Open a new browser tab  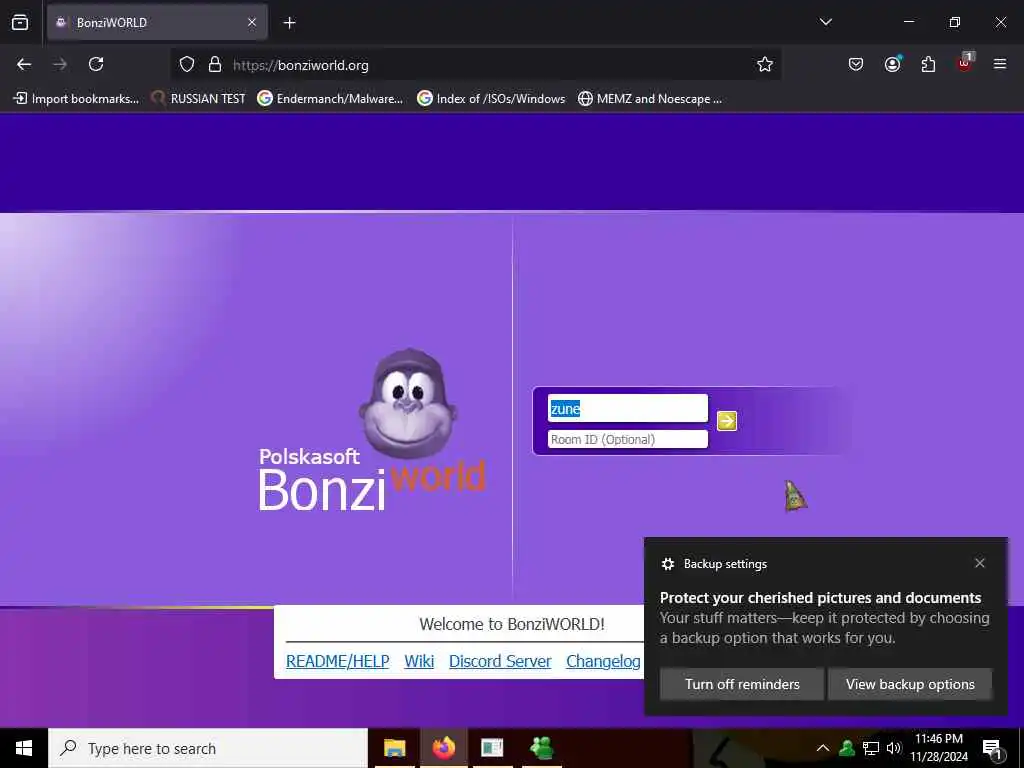tap(289, 23)
